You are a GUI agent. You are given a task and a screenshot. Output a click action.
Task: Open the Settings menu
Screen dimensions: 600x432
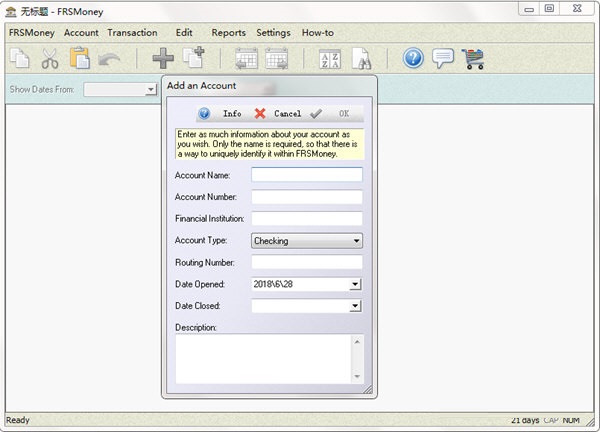(274, 33)
